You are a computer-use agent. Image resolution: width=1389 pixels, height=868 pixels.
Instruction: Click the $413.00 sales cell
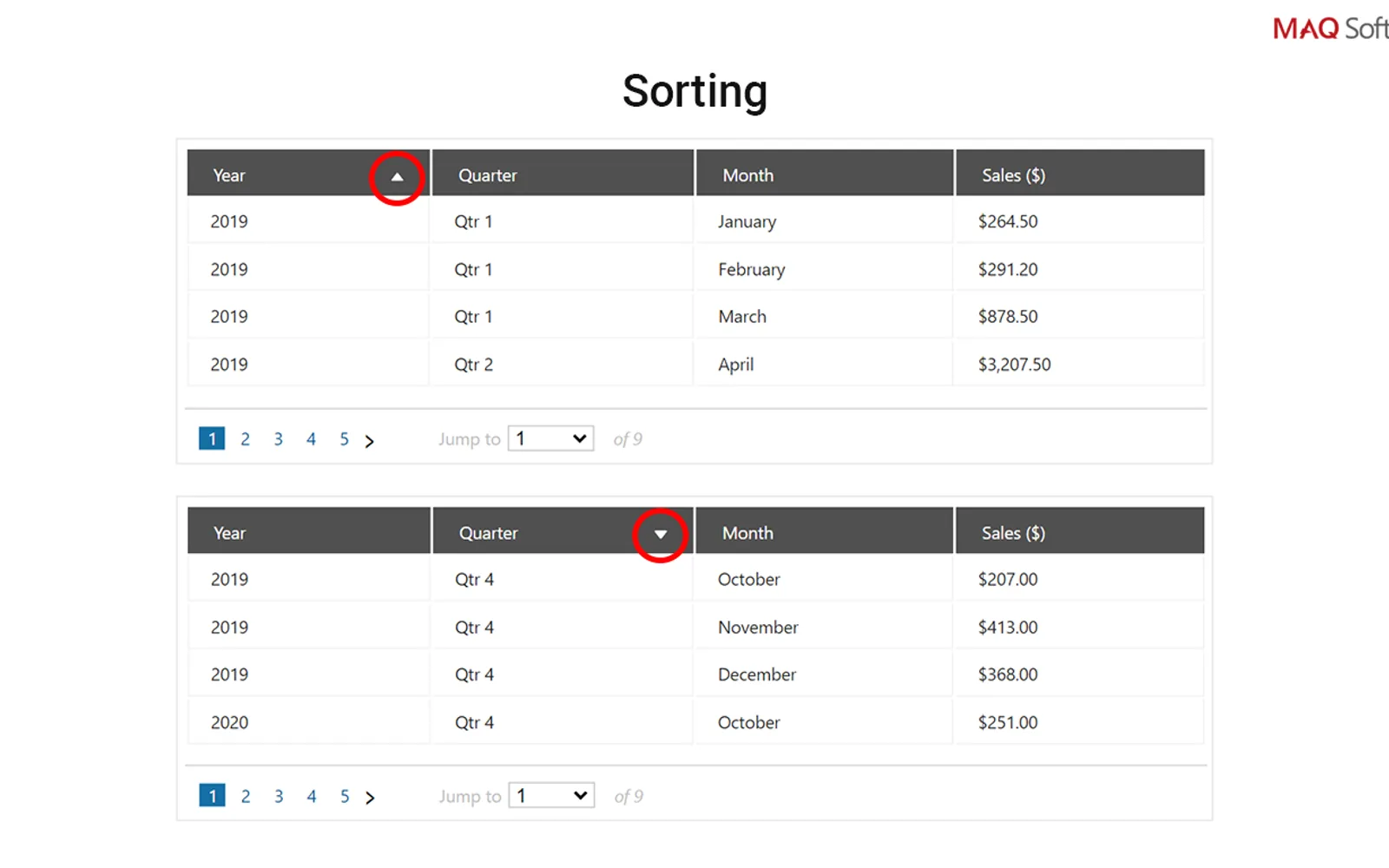(x=1079, y=627)
